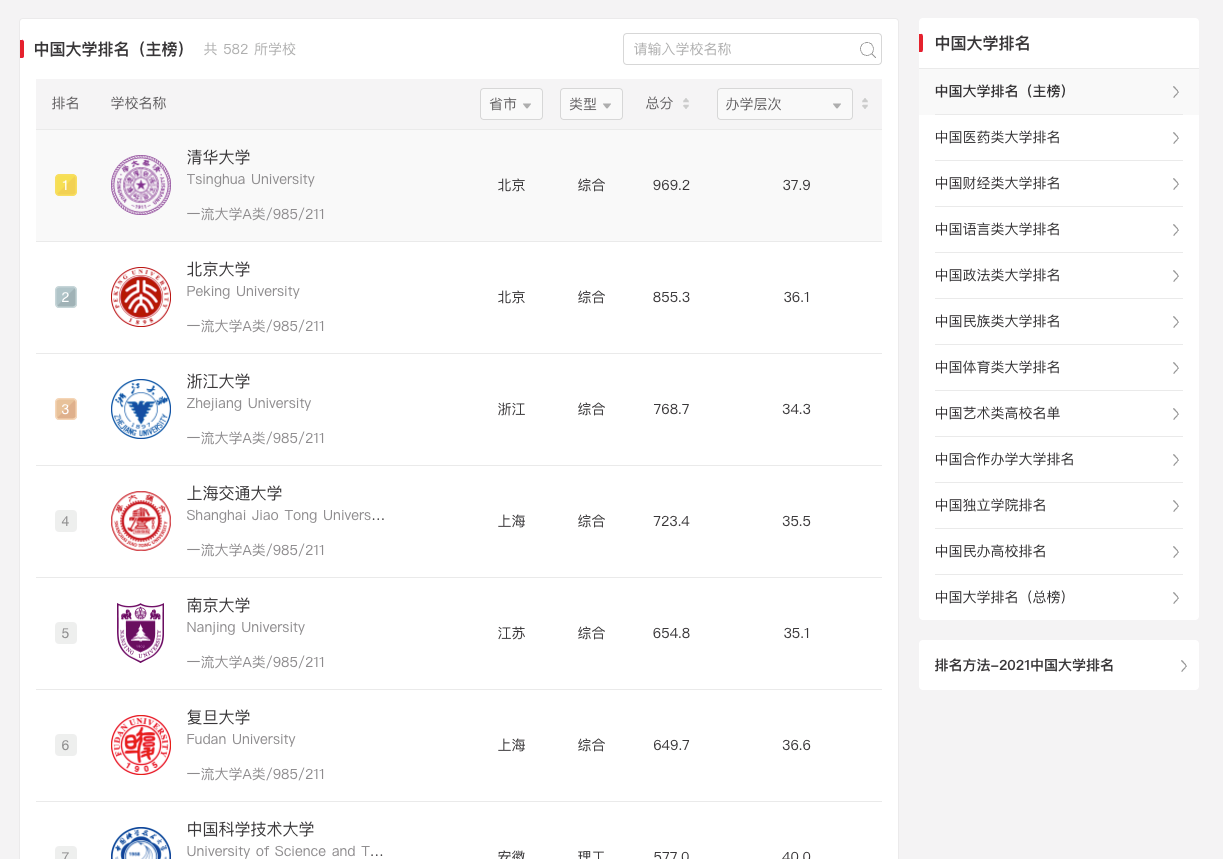Click Fudan University English name
1223x859 pixels.
pos(241,740)
